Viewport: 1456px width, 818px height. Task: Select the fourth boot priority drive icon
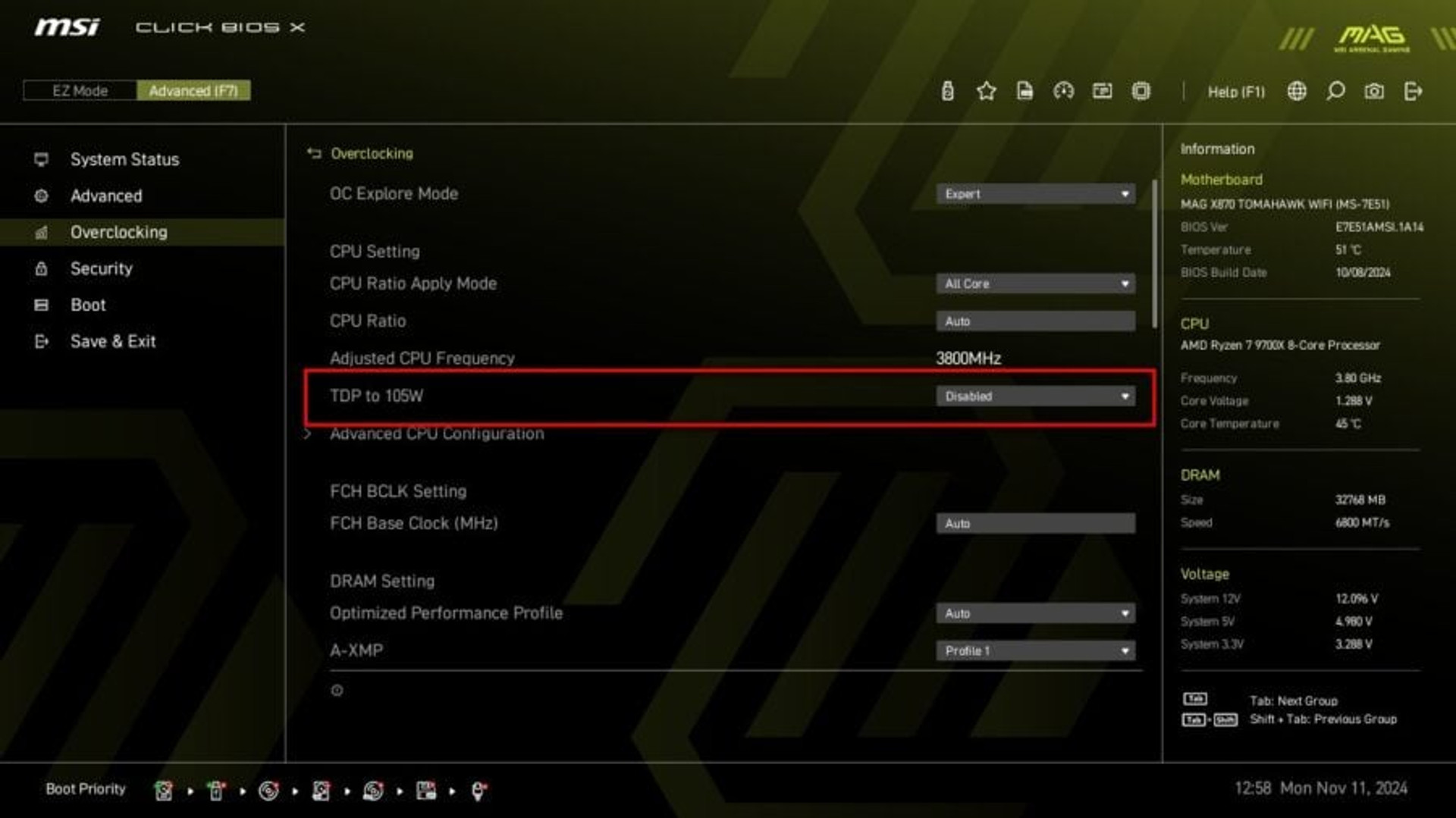[x=321, y=791]
